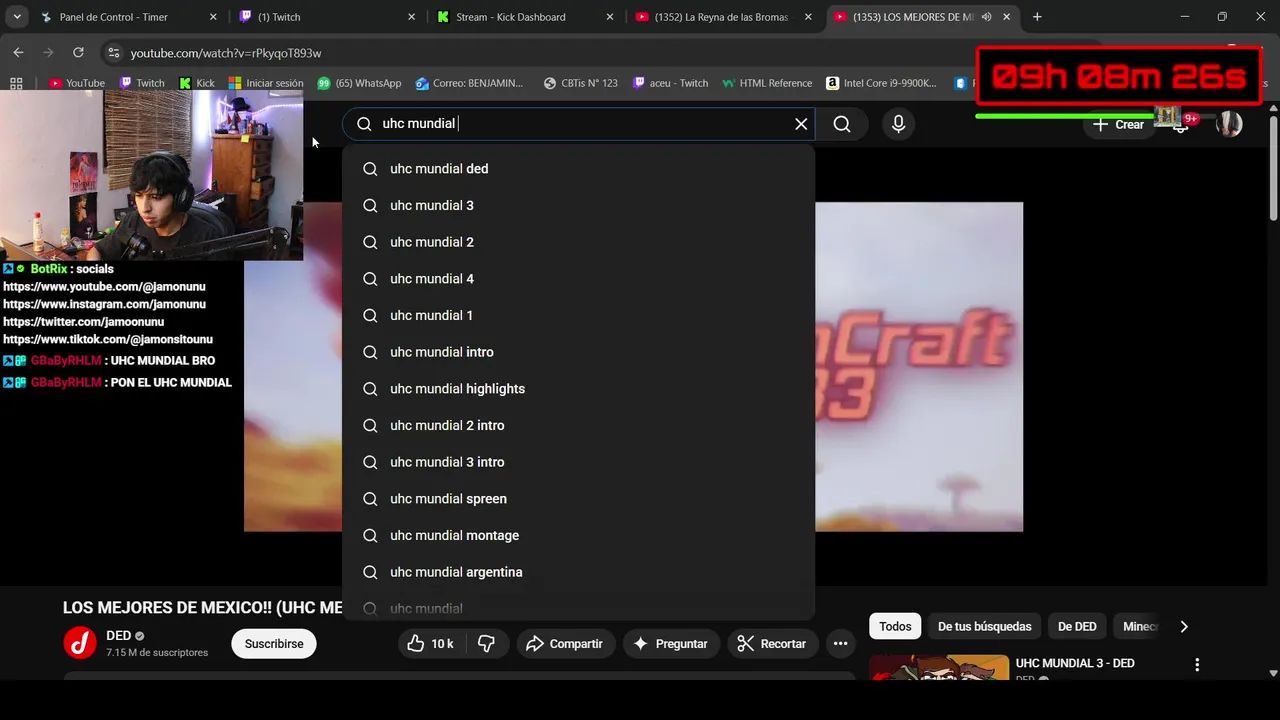Open the tab search dropdown
1280x720 pixels.
click(x=17, y=17)
